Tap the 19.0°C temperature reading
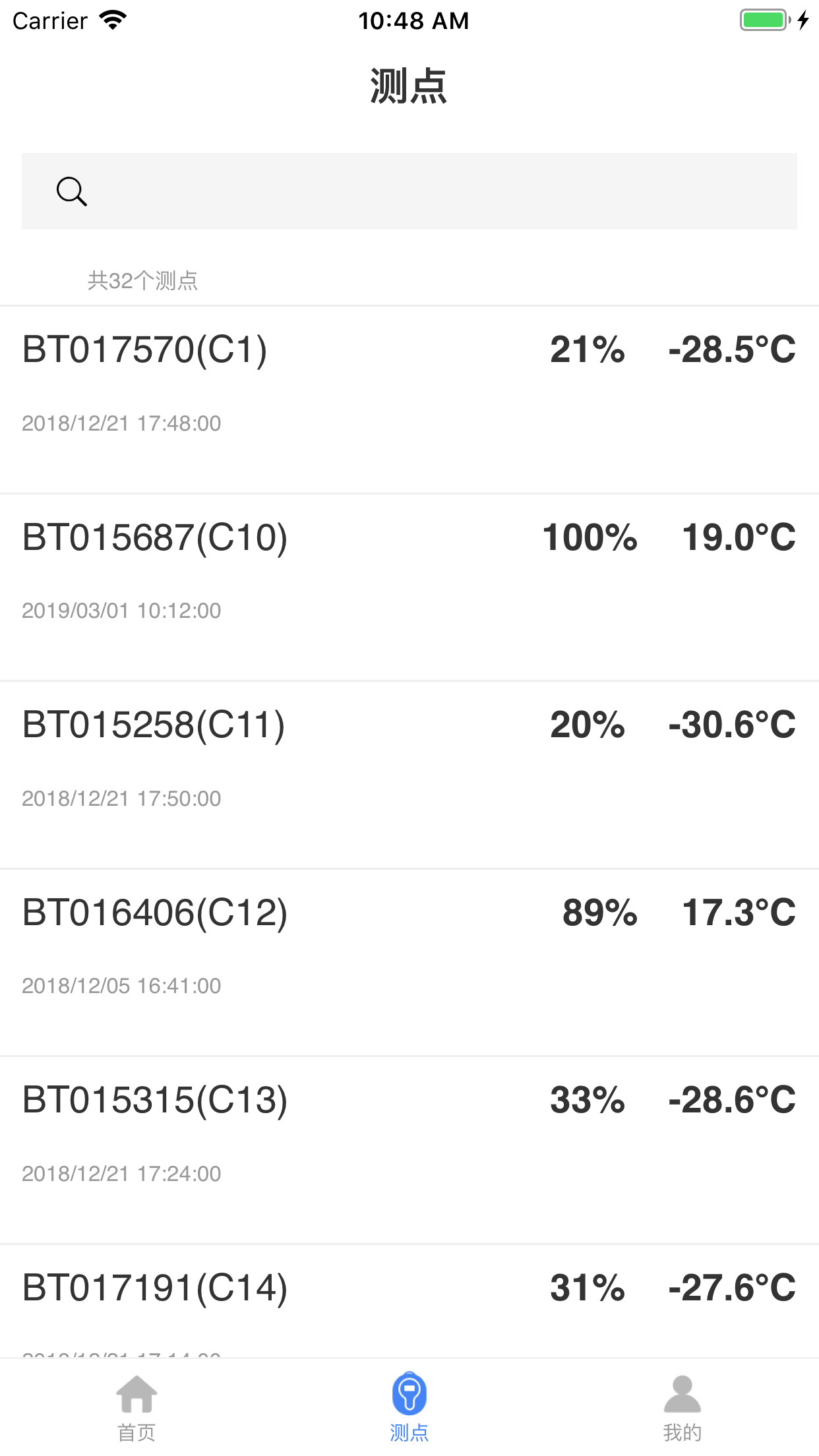The width and height of the screenshot is (819, 1456). (x=739, y=537)
